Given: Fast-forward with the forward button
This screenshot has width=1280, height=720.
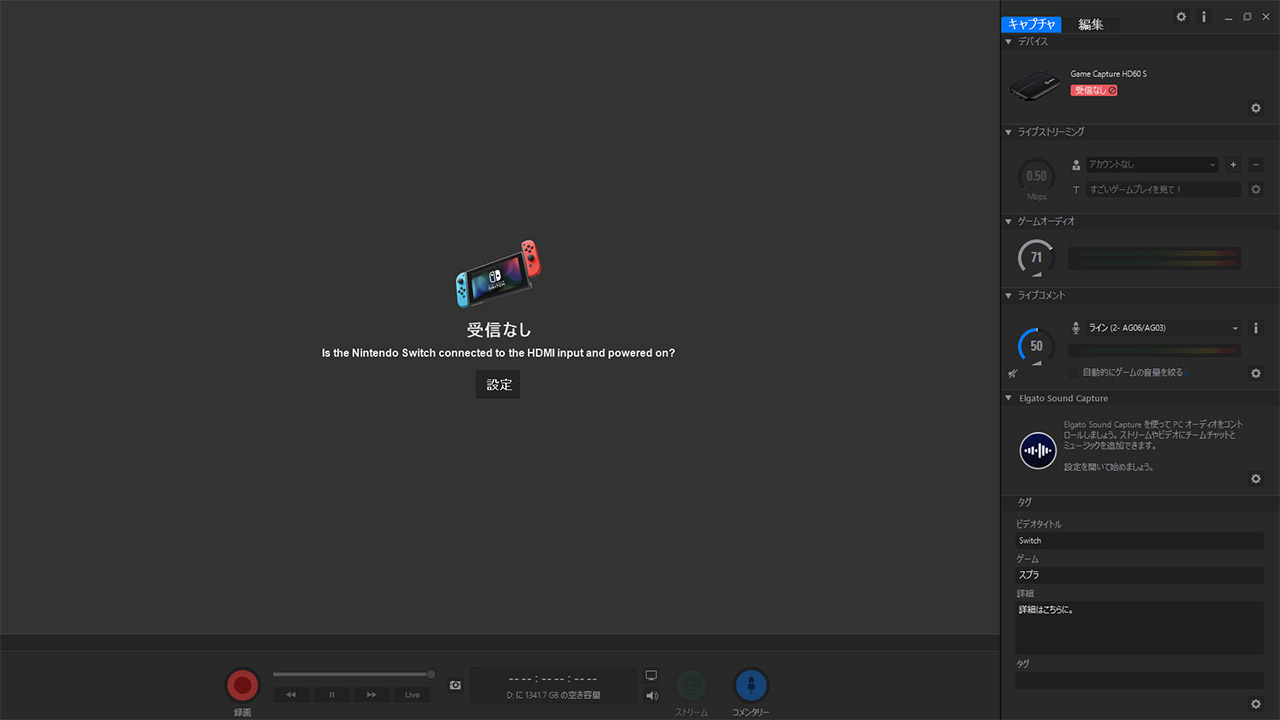Looking at the screenshot, I should point(372,694).
